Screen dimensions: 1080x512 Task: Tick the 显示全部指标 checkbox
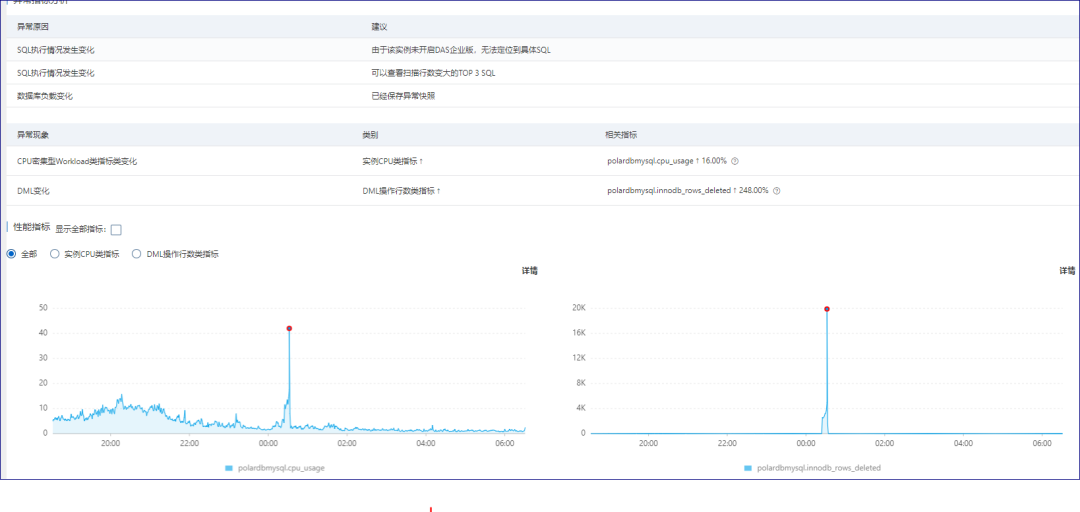(116, 229)
